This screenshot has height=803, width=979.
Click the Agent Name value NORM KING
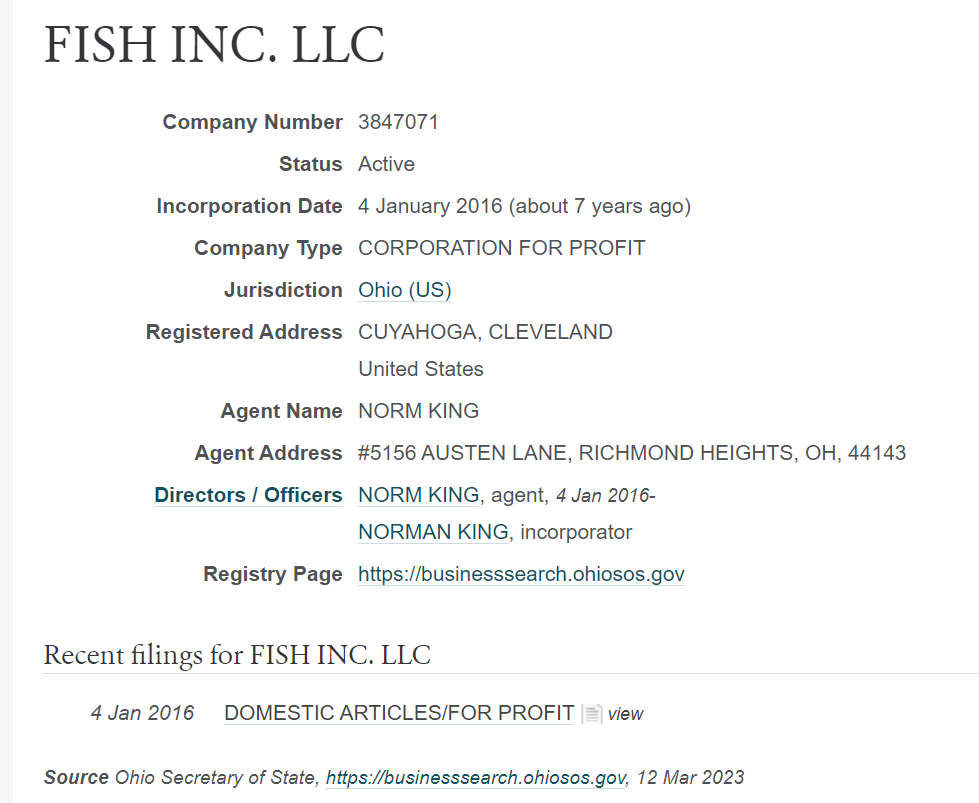point(418,411)
